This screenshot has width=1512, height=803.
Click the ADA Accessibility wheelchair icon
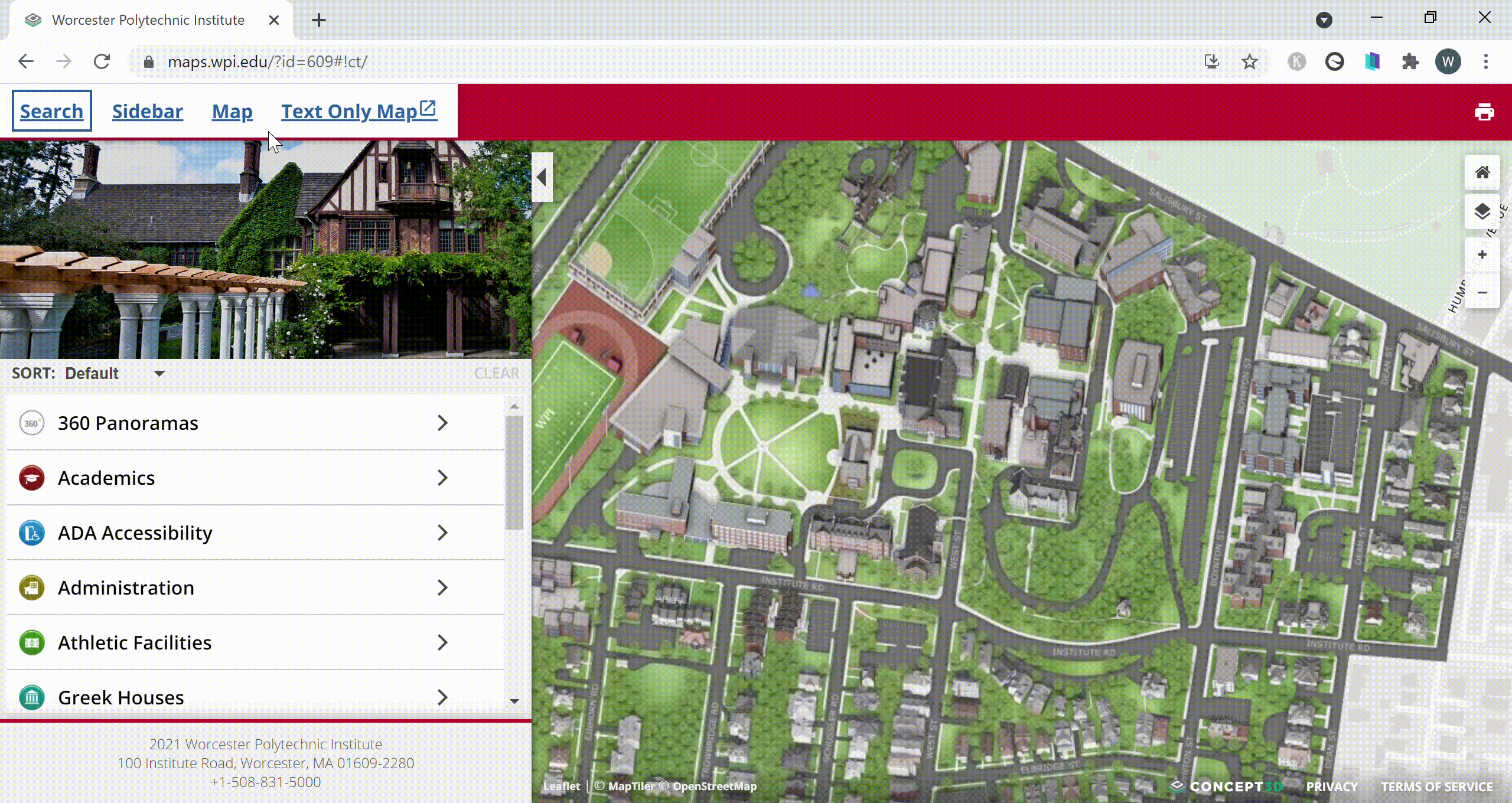click(31, 533)
